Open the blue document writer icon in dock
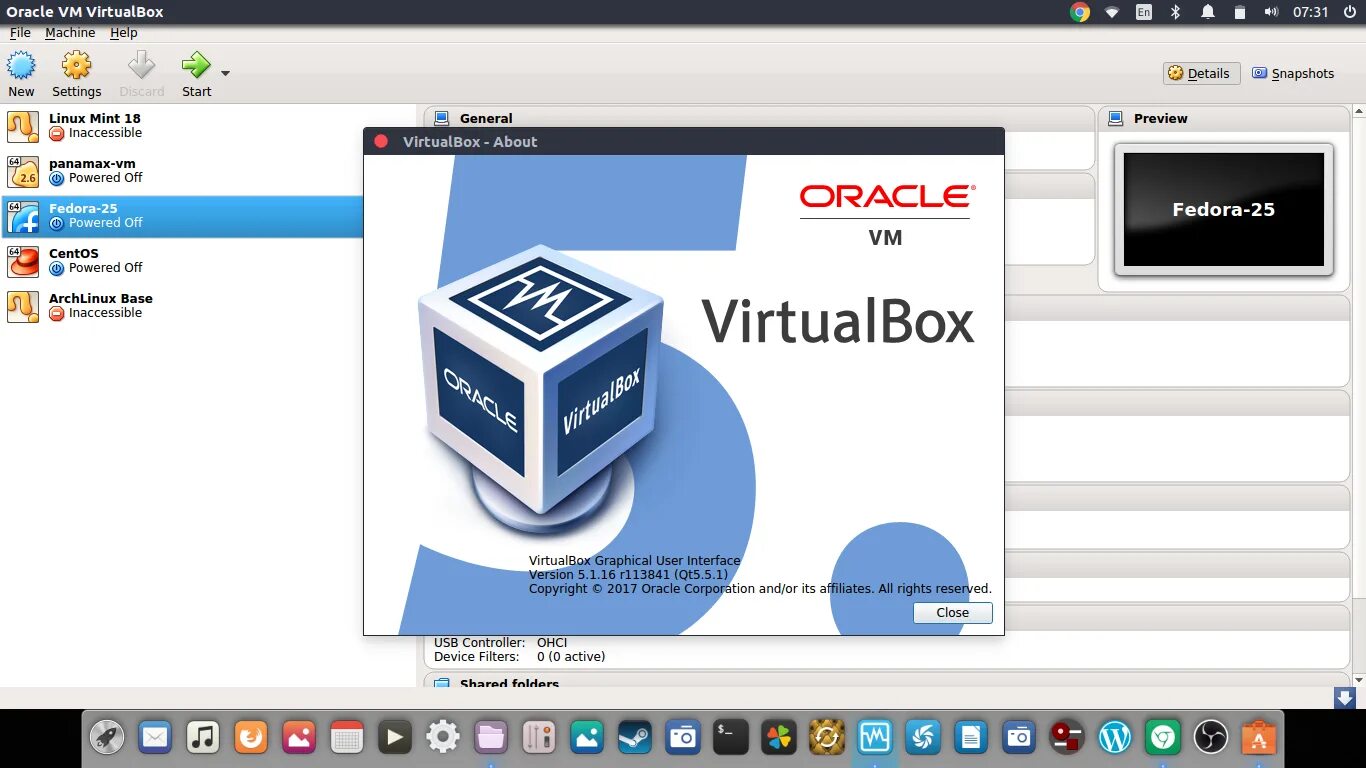1366x768 pixels. click(x=971, y=738)
